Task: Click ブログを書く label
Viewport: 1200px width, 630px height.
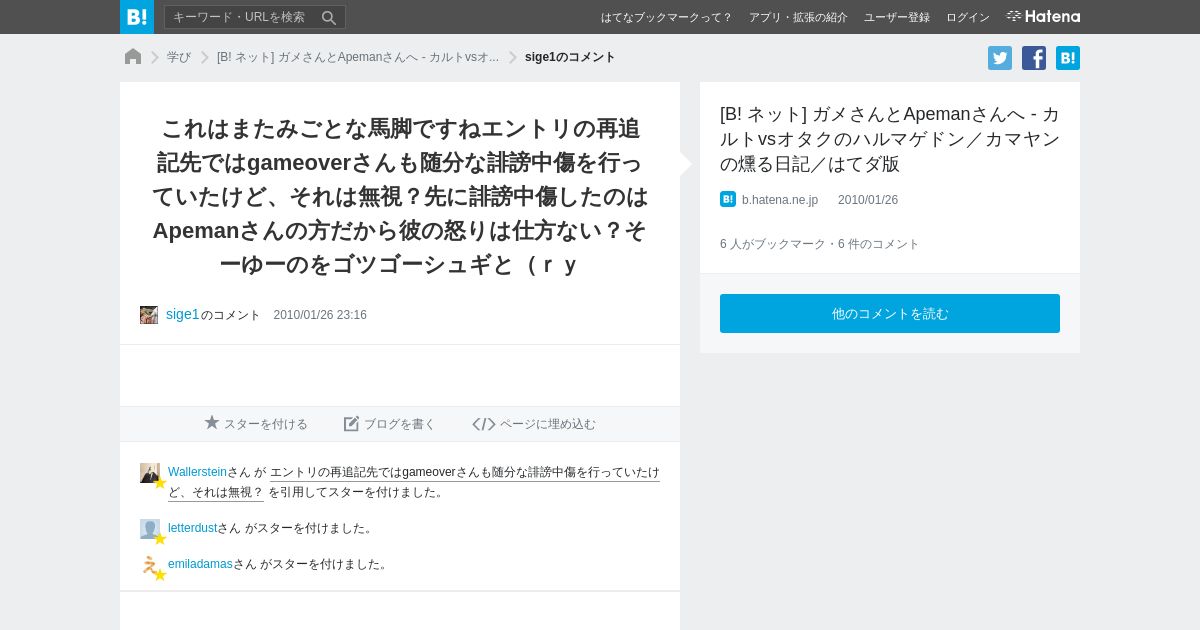Action: pyautogui.click(x=400, y=424)
